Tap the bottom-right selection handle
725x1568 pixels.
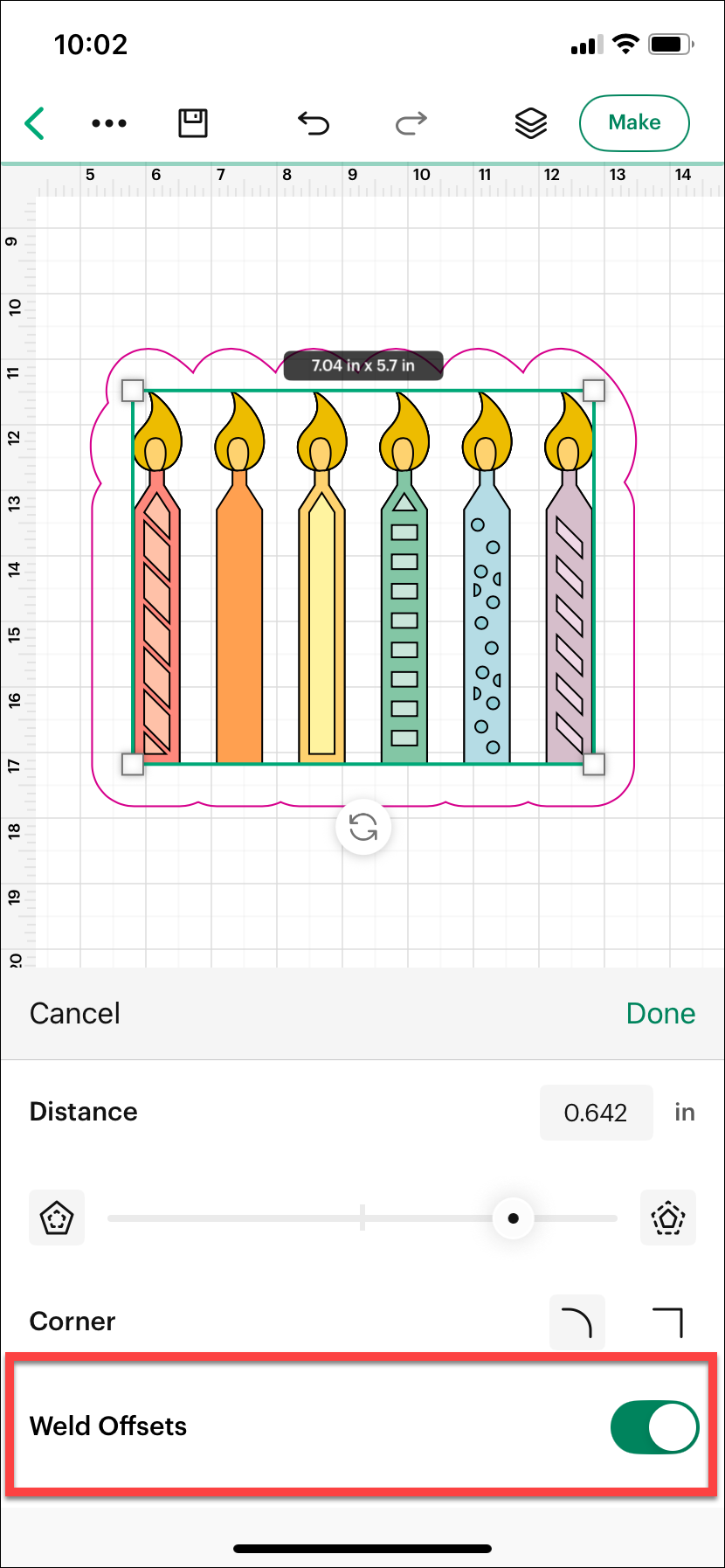593,765
